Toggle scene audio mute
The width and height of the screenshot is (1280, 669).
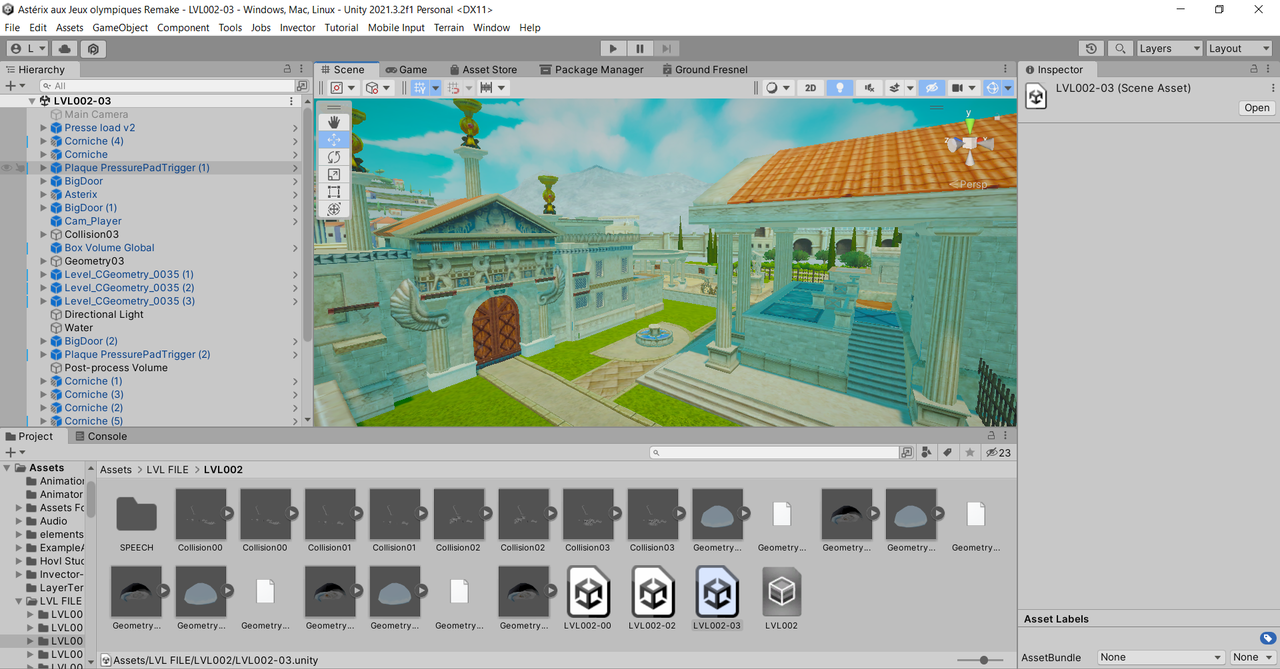[869, 88]
